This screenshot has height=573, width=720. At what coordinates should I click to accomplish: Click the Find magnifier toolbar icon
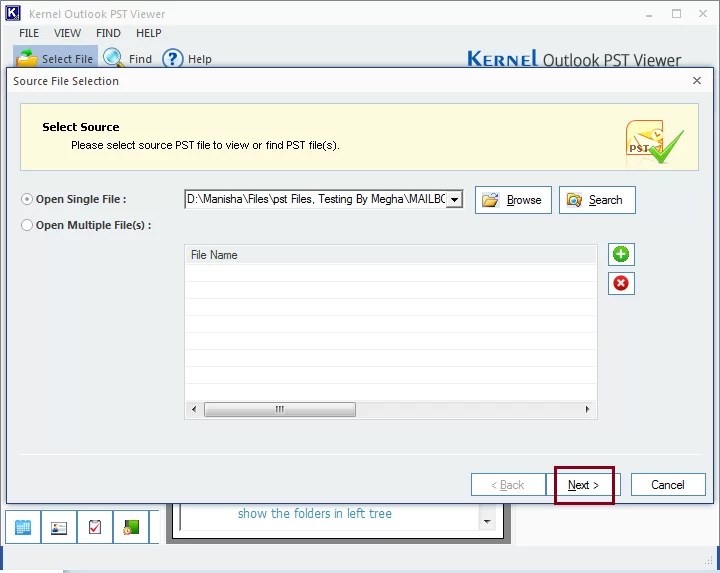[x=113, y=58]
